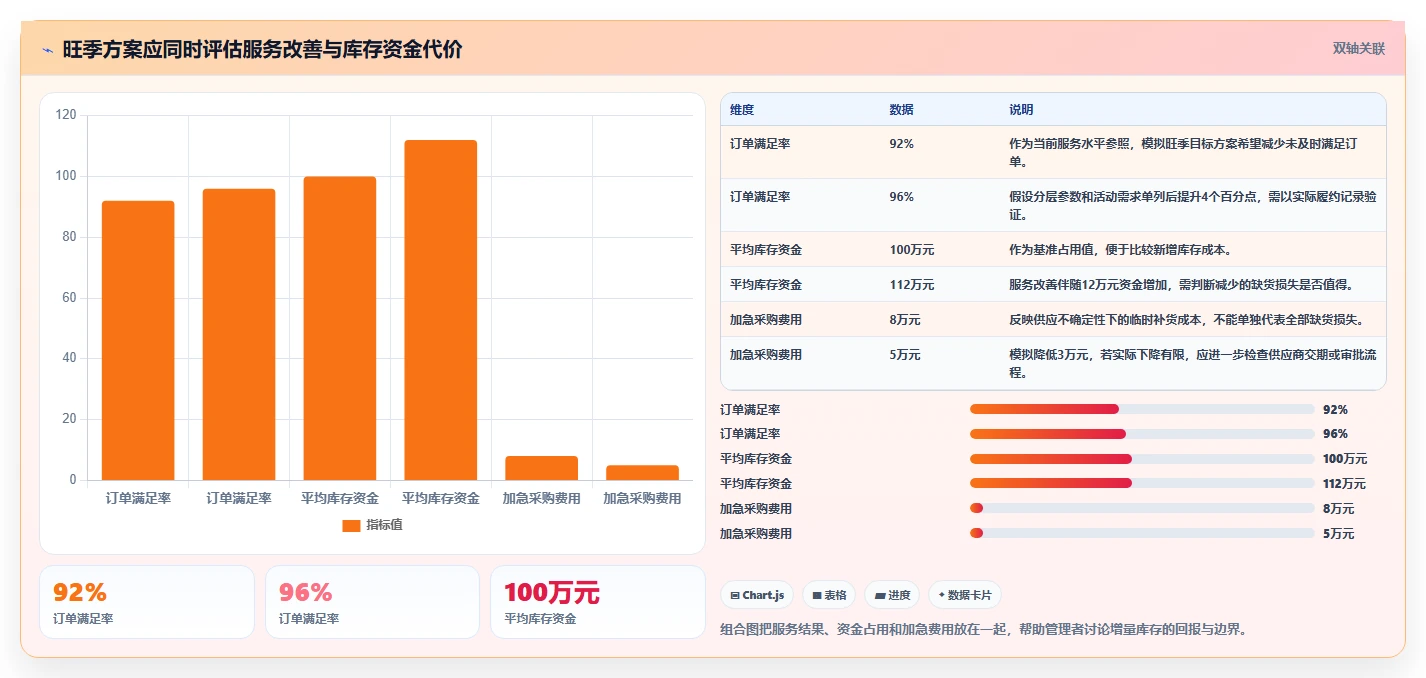Click the tallest chart bar at 112

coord(441,310)
